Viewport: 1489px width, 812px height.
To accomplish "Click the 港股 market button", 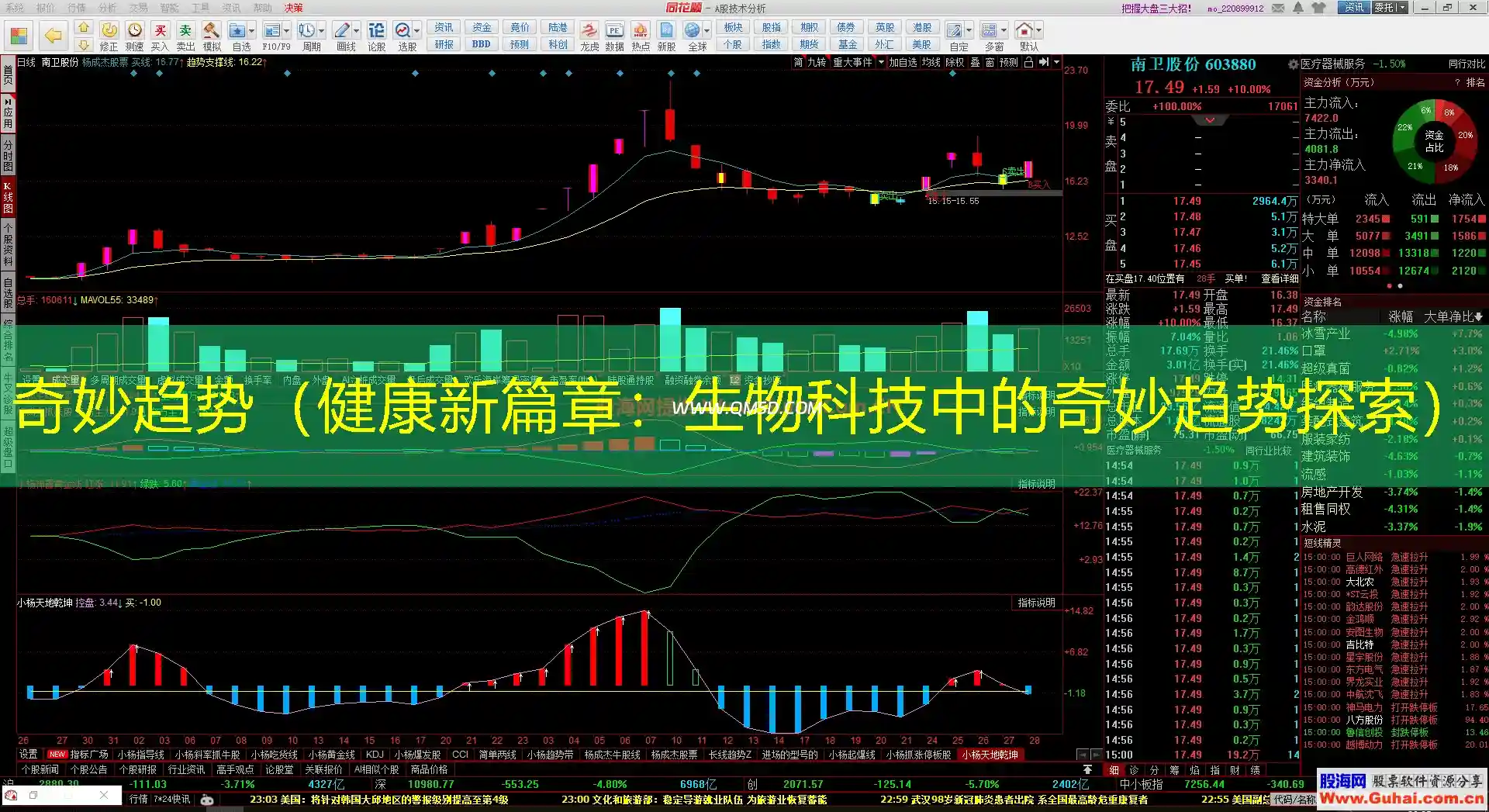I will click(922, 28).
